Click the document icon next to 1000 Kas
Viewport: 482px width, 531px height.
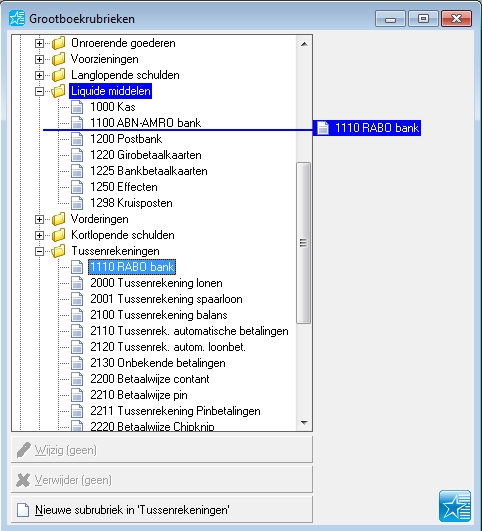click(x=77, y=107)
